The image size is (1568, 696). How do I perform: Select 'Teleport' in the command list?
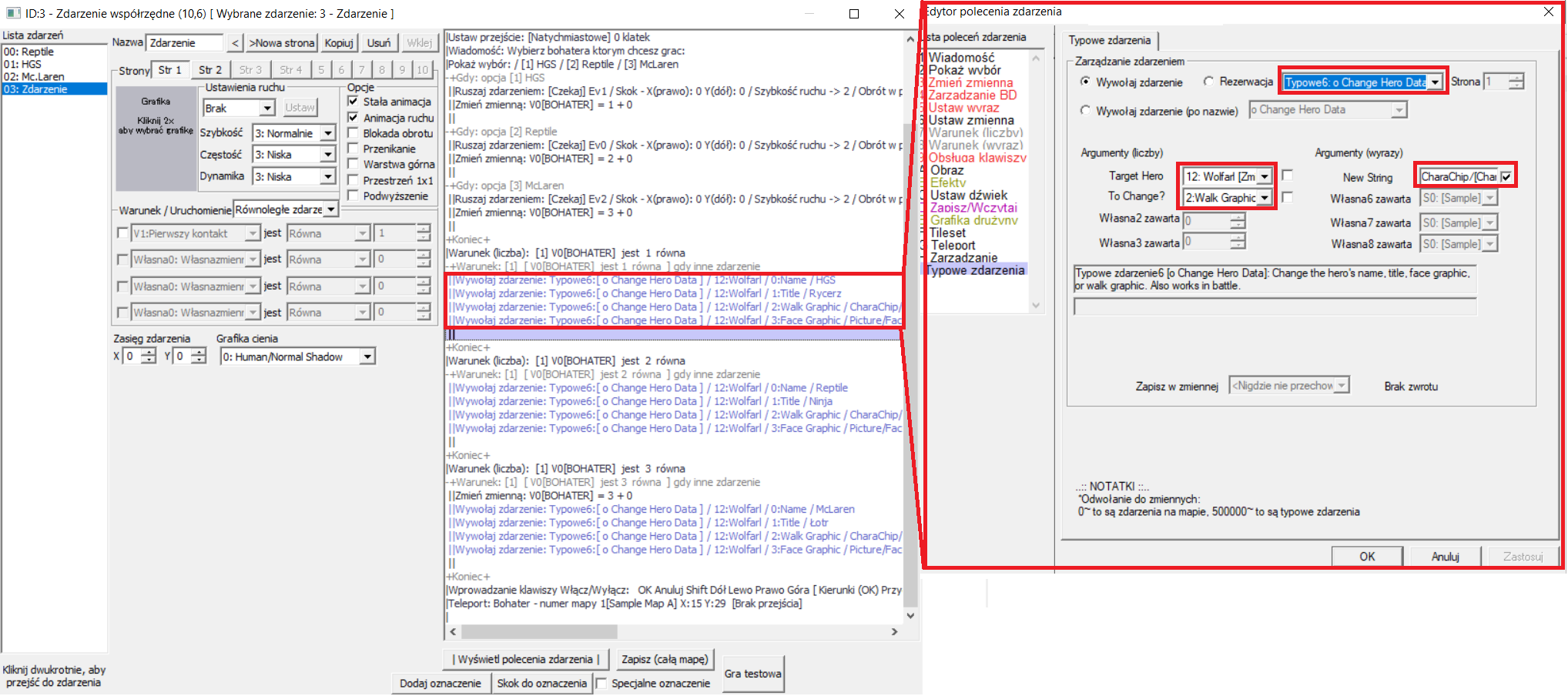[x=953, y=245]
